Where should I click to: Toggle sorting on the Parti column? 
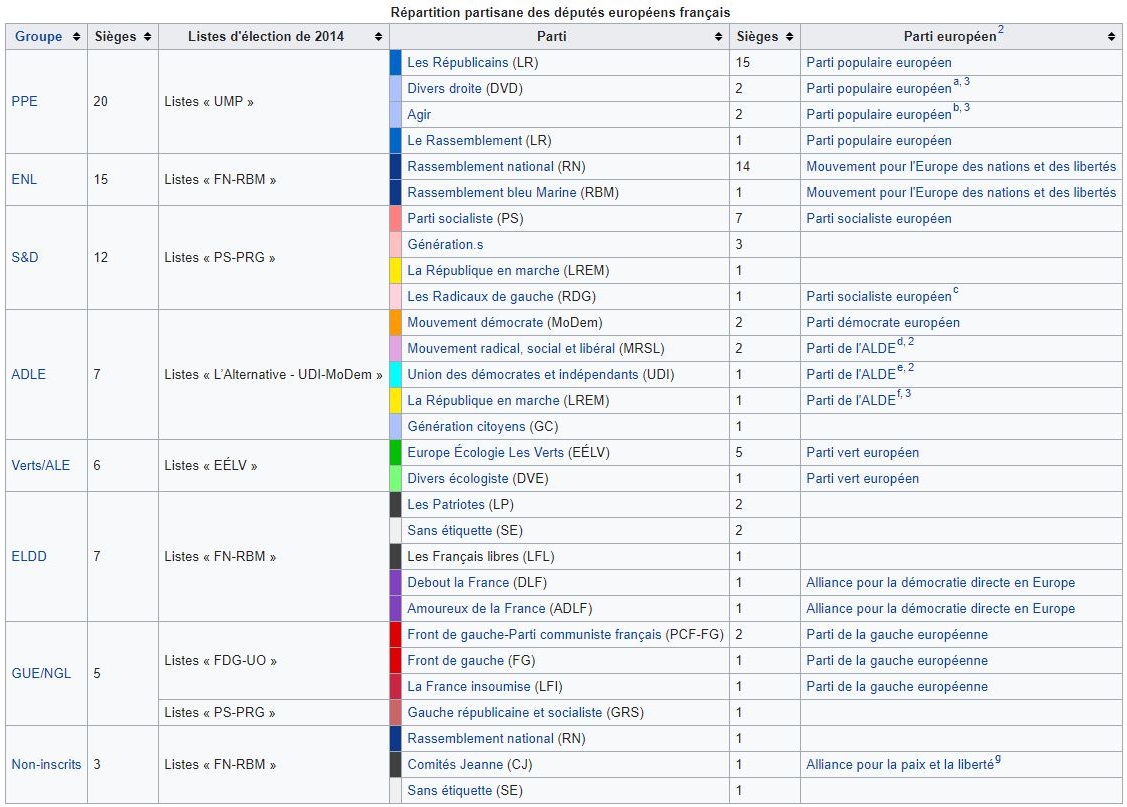pos(718,36)
